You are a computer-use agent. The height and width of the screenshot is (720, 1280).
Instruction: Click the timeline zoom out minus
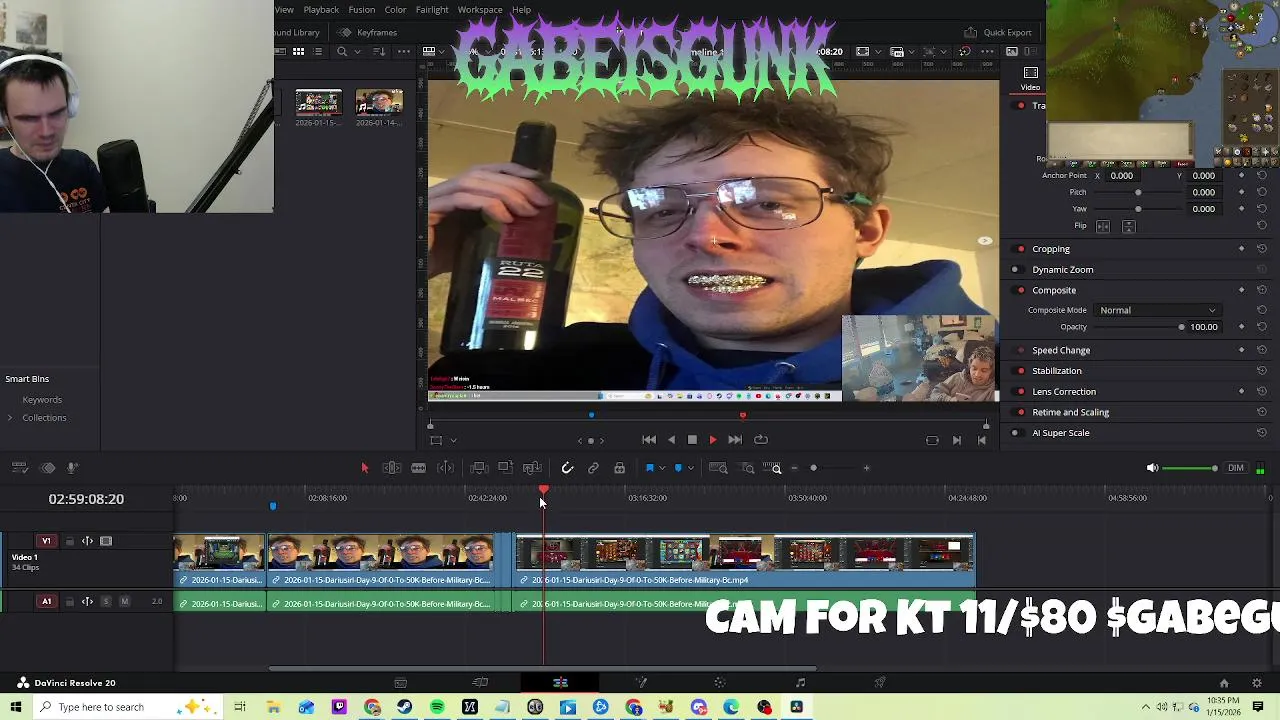point(795,468)
